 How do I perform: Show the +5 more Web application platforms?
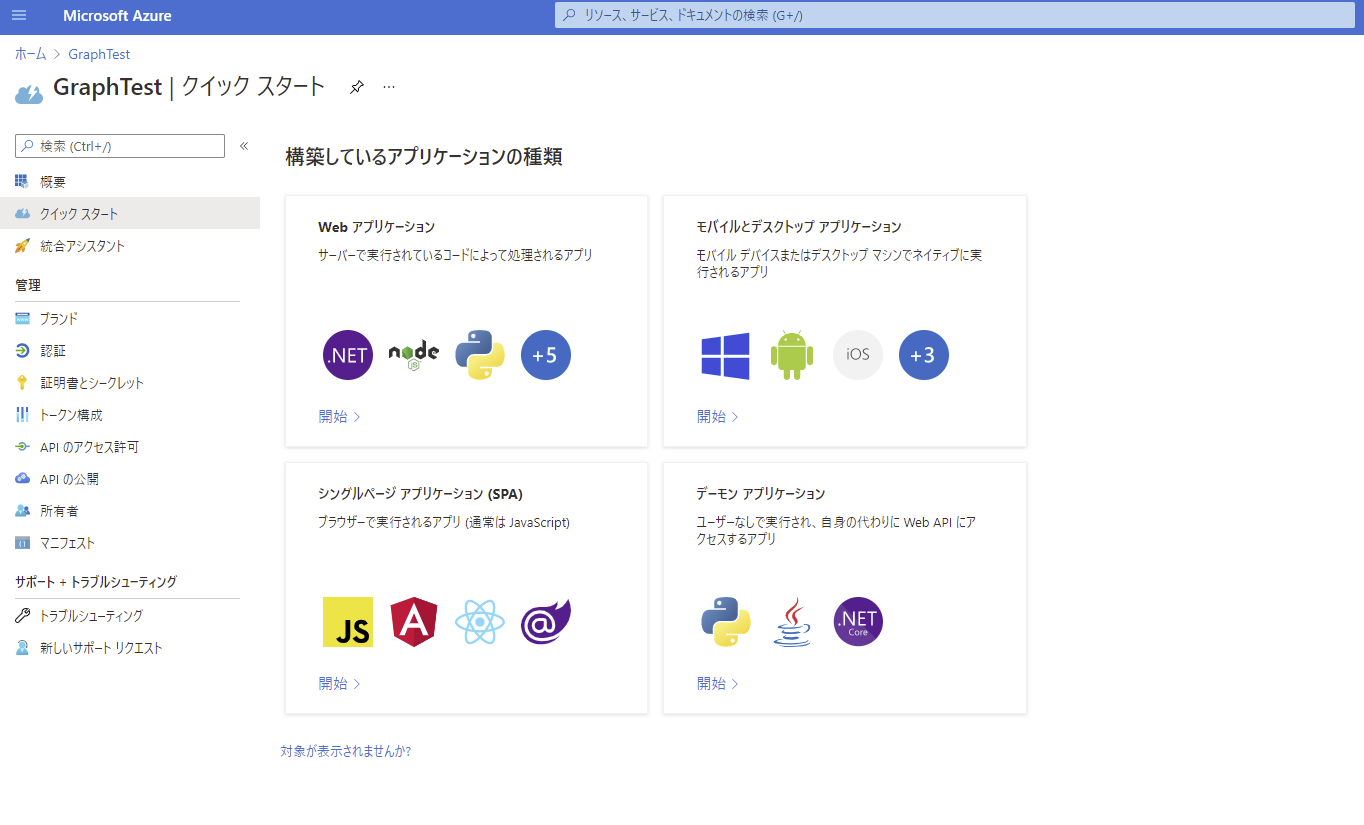tap(546, 355)
